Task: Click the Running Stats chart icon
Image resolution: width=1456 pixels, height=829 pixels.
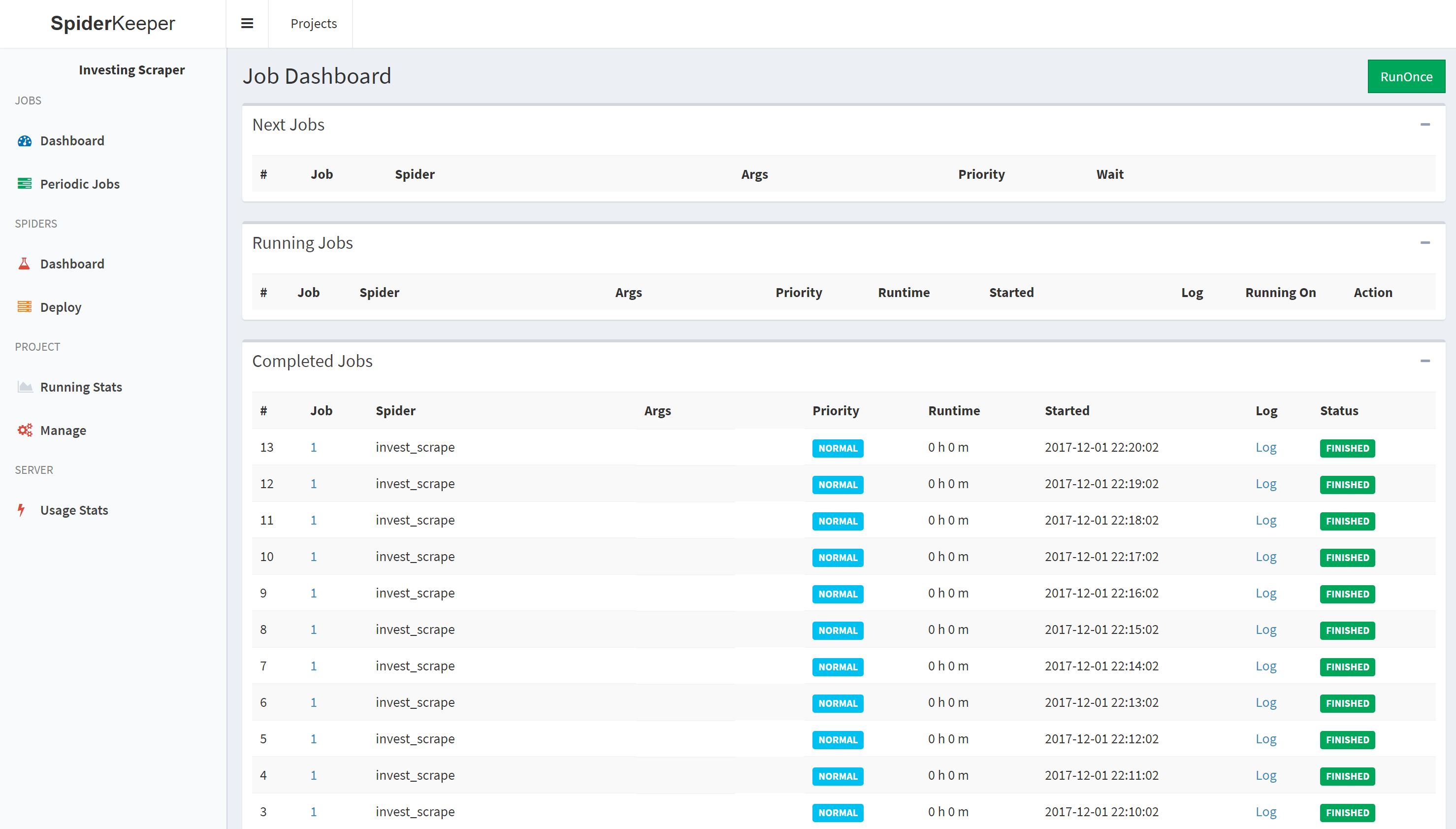Action: click(25, 387)
